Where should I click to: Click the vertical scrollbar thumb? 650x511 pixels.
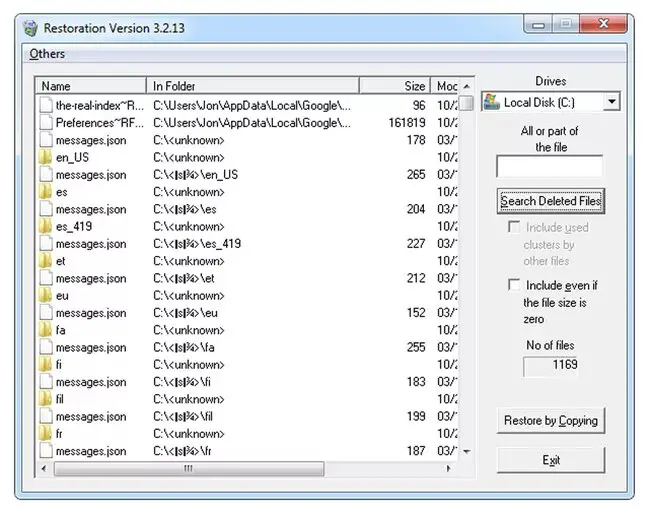click(466, 103)
